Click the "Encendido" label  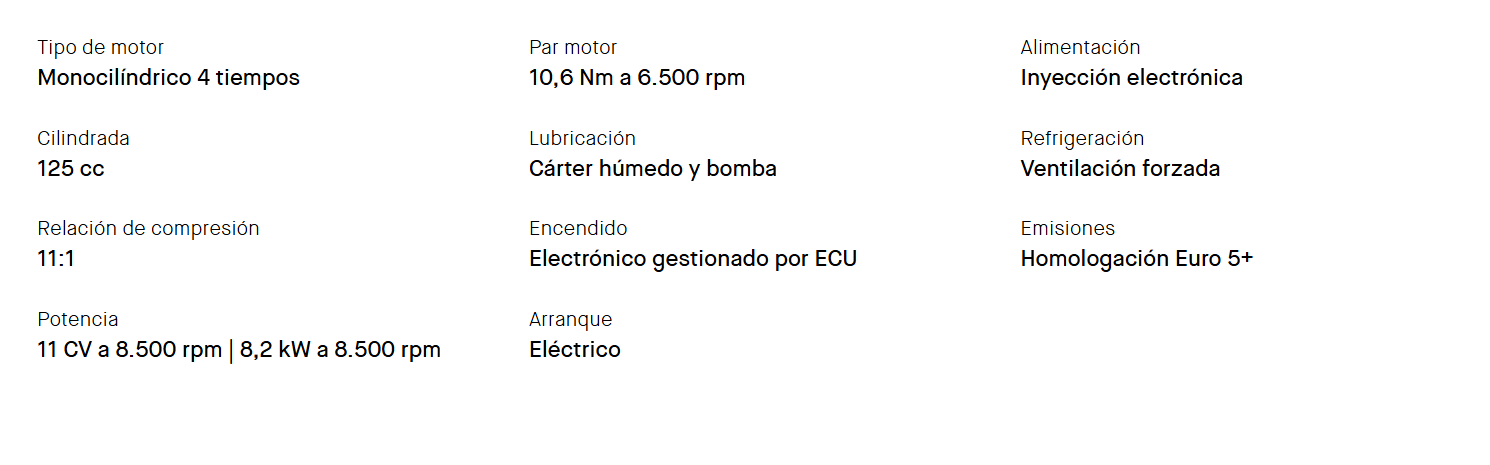click(578, 228)
